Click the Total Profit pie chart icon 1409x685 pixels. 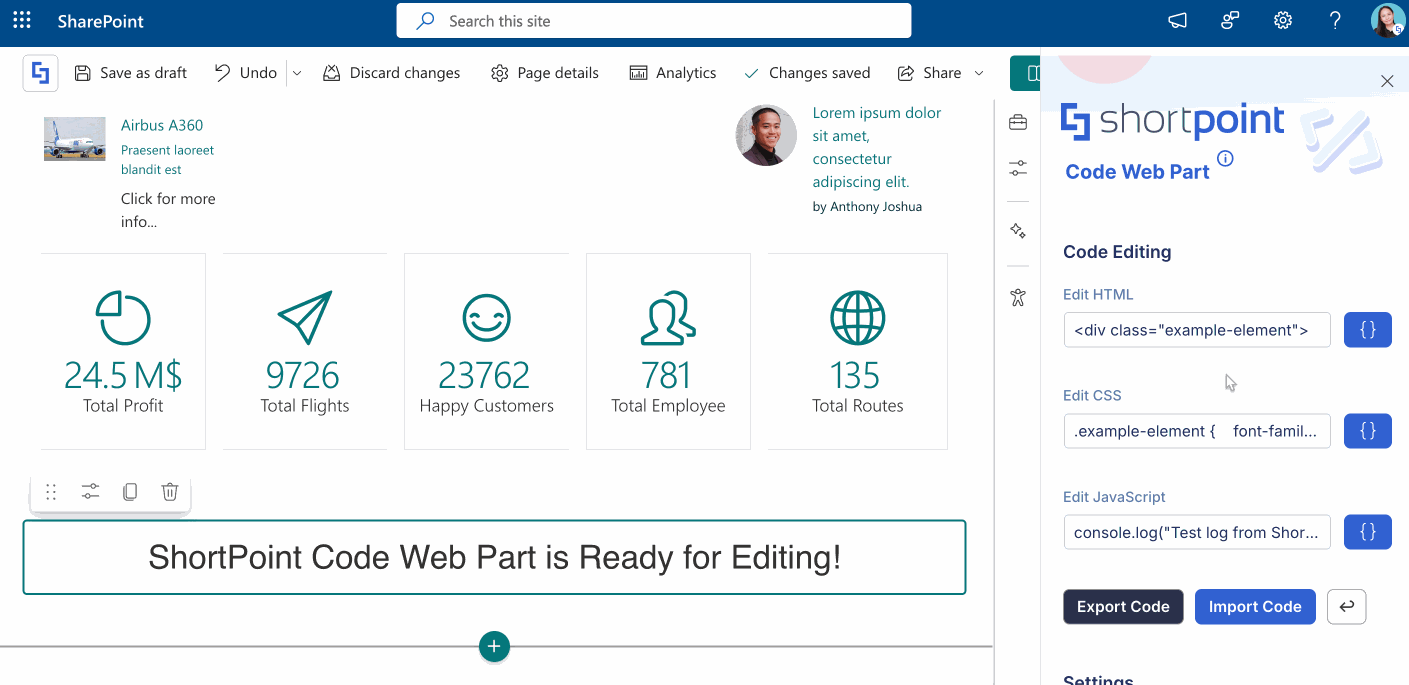click(123, 318)
